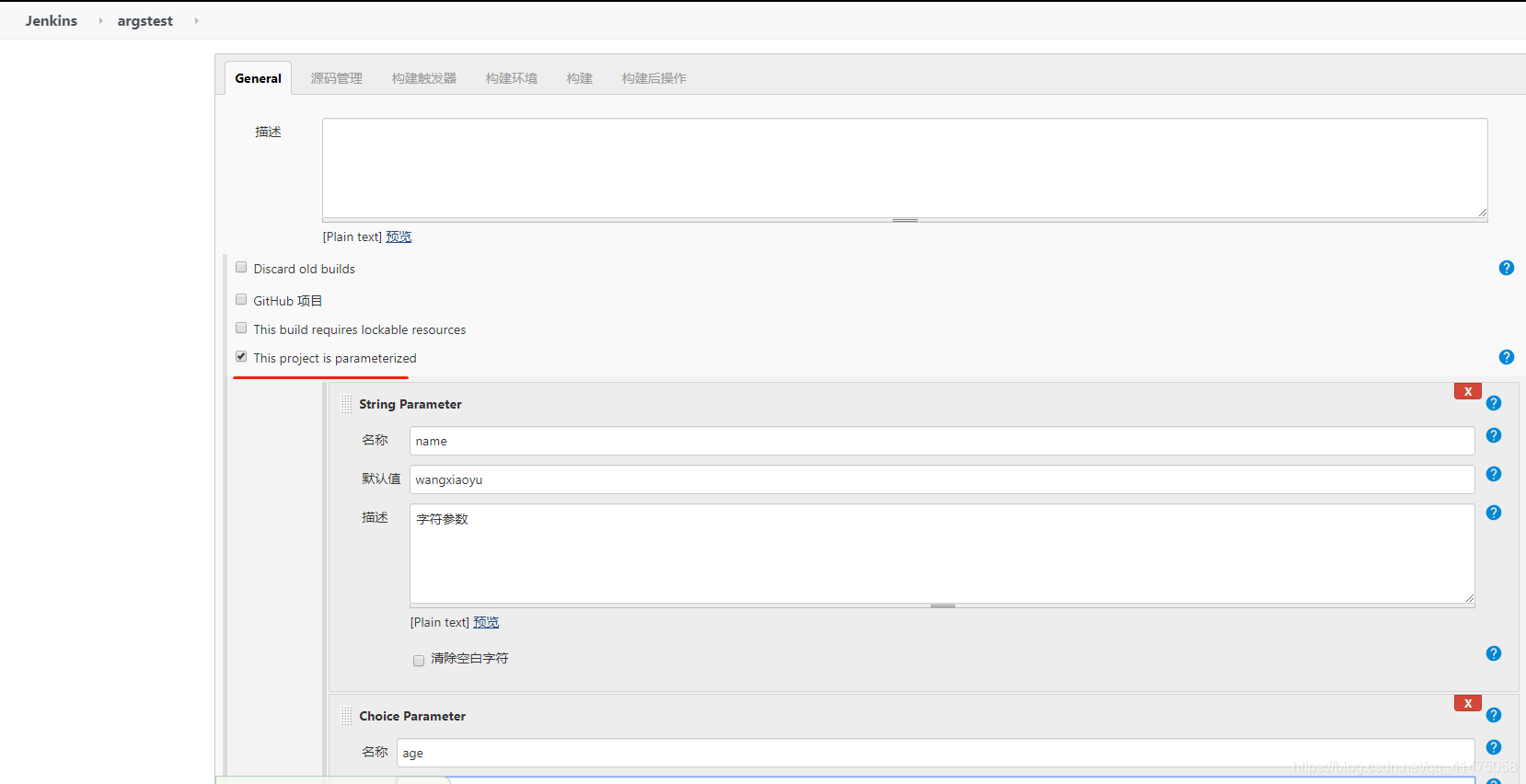Open help for String Parameter description field
Screen dimensions: 1526x784
click(x=1494, y=513)
